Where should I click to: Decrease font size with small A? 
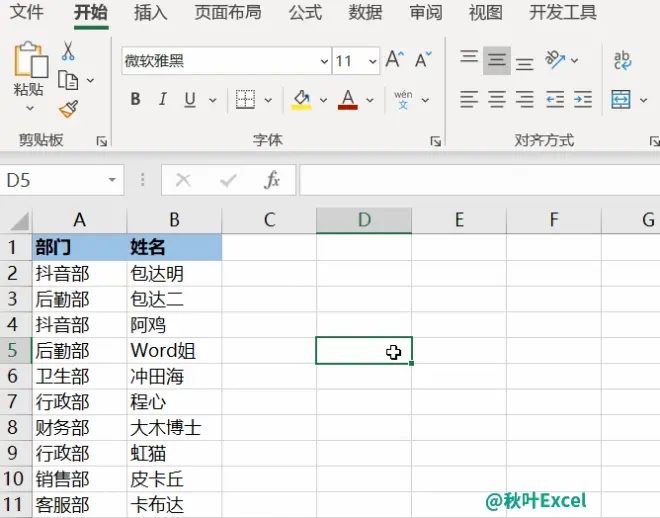point(423,59)
